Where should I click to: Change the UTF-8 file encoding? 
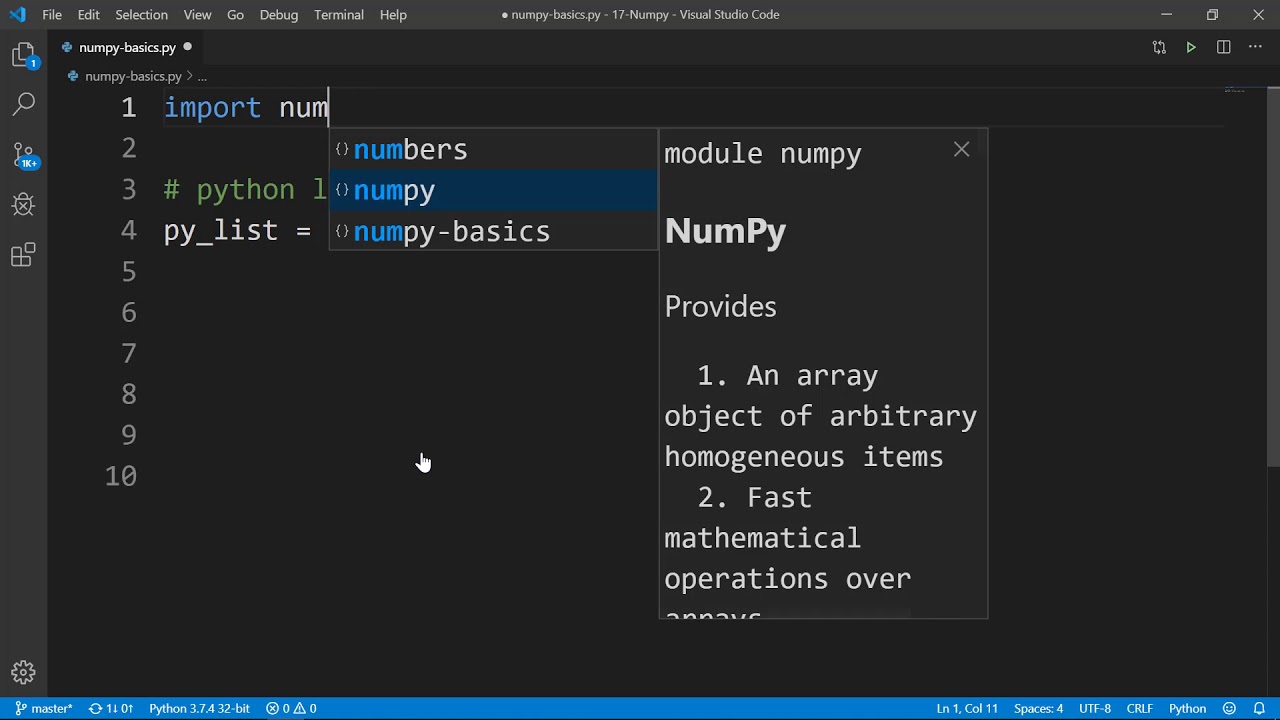tap(1095, 708)
